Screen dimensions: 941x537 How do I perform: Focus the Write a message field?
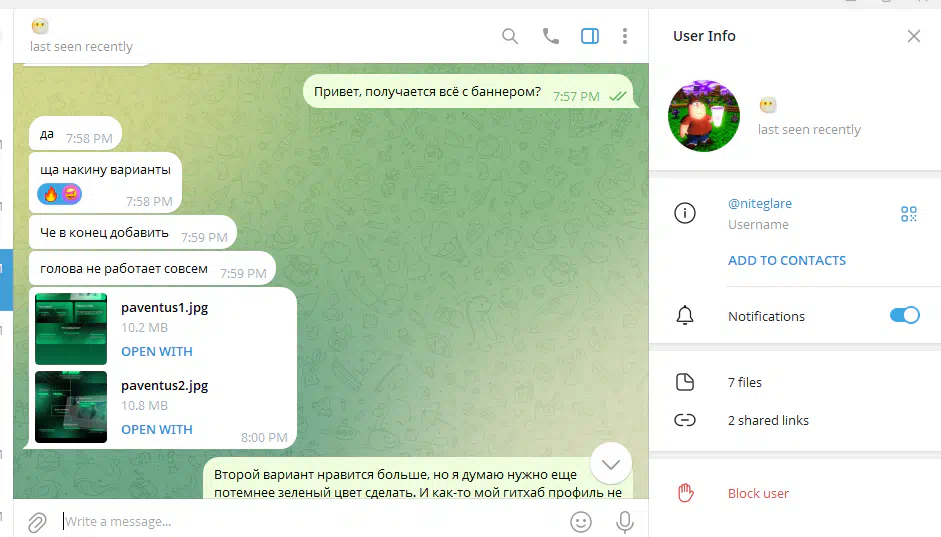click(312, 521)
